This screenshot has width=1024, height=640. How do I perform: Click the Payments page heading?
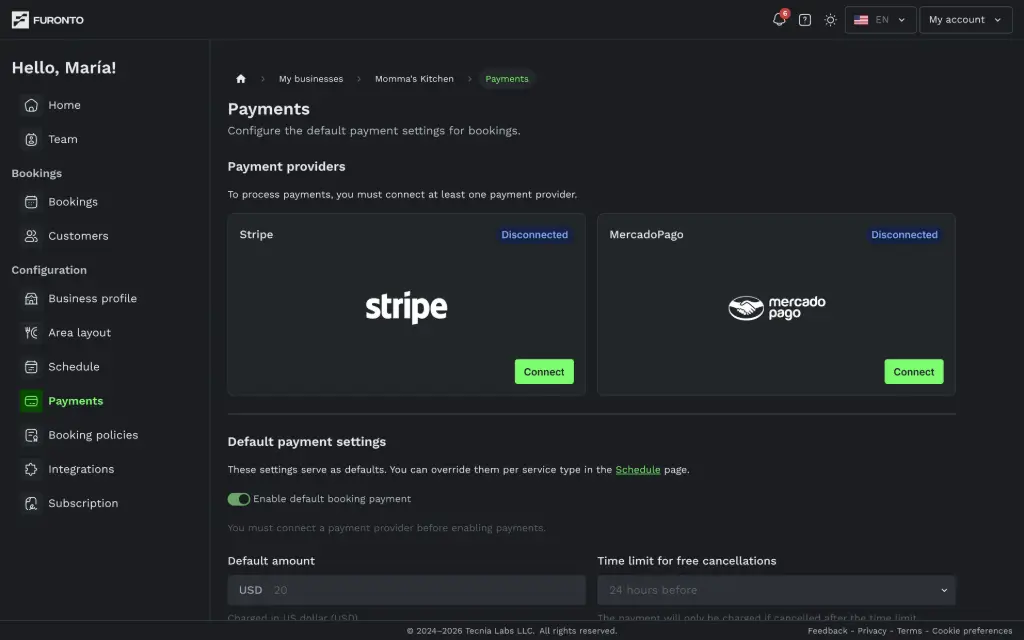coord(268,109)
